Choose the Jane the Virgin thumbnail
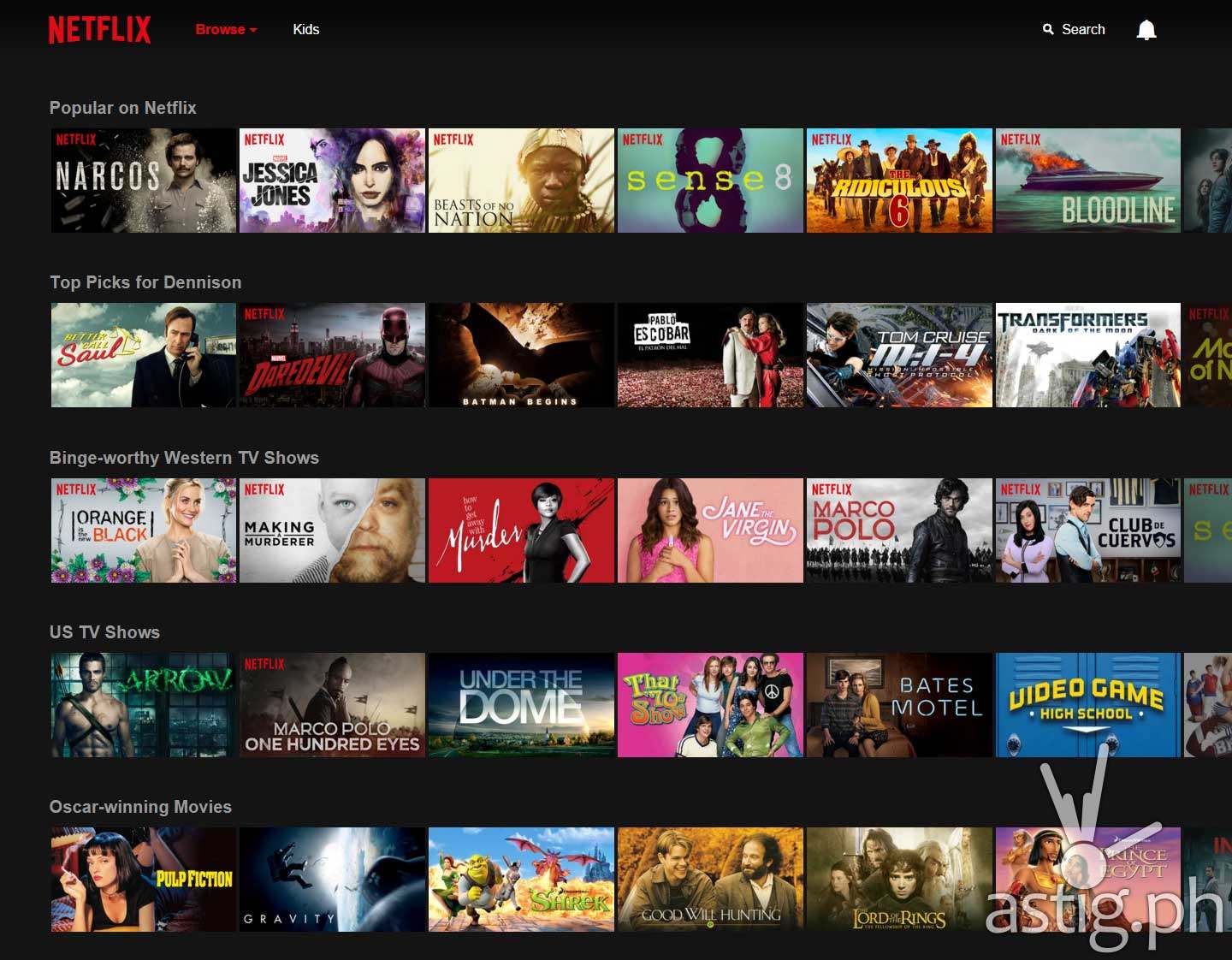The width and height of the screenshot is (1232, 960). (x=710, y=530)
